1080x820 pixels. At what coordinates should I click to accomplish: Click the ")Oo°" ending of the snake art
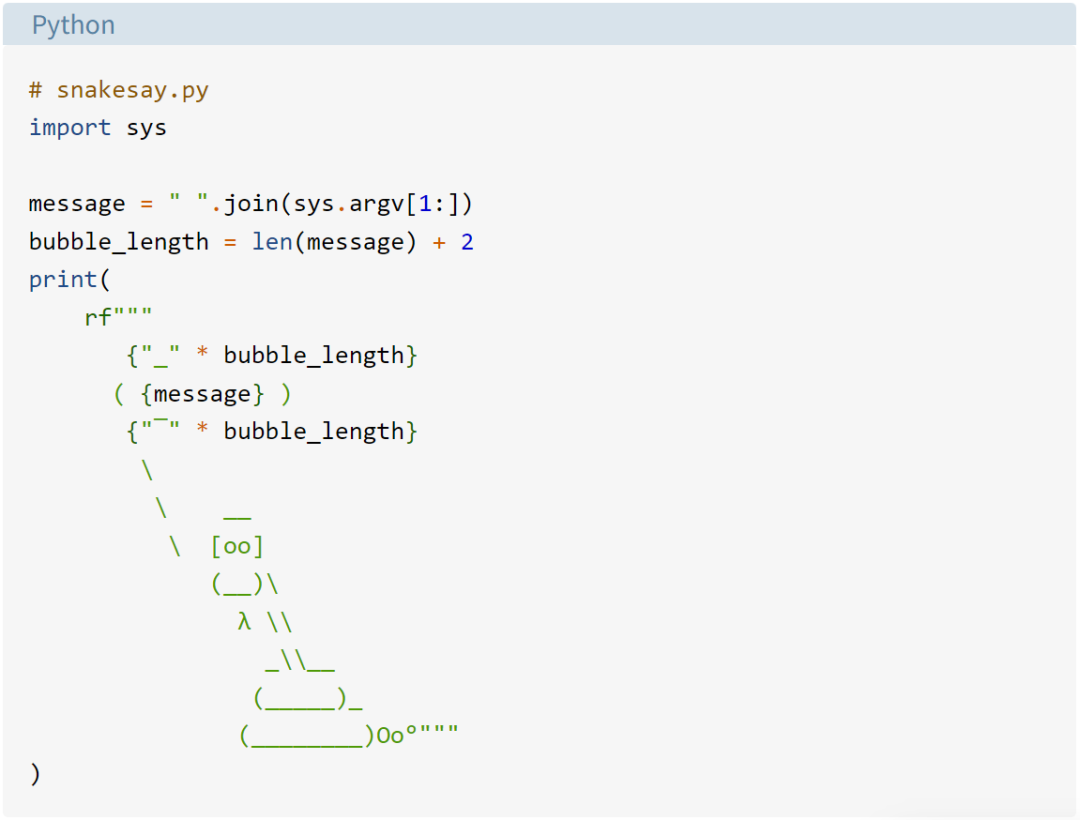point(390,735)
